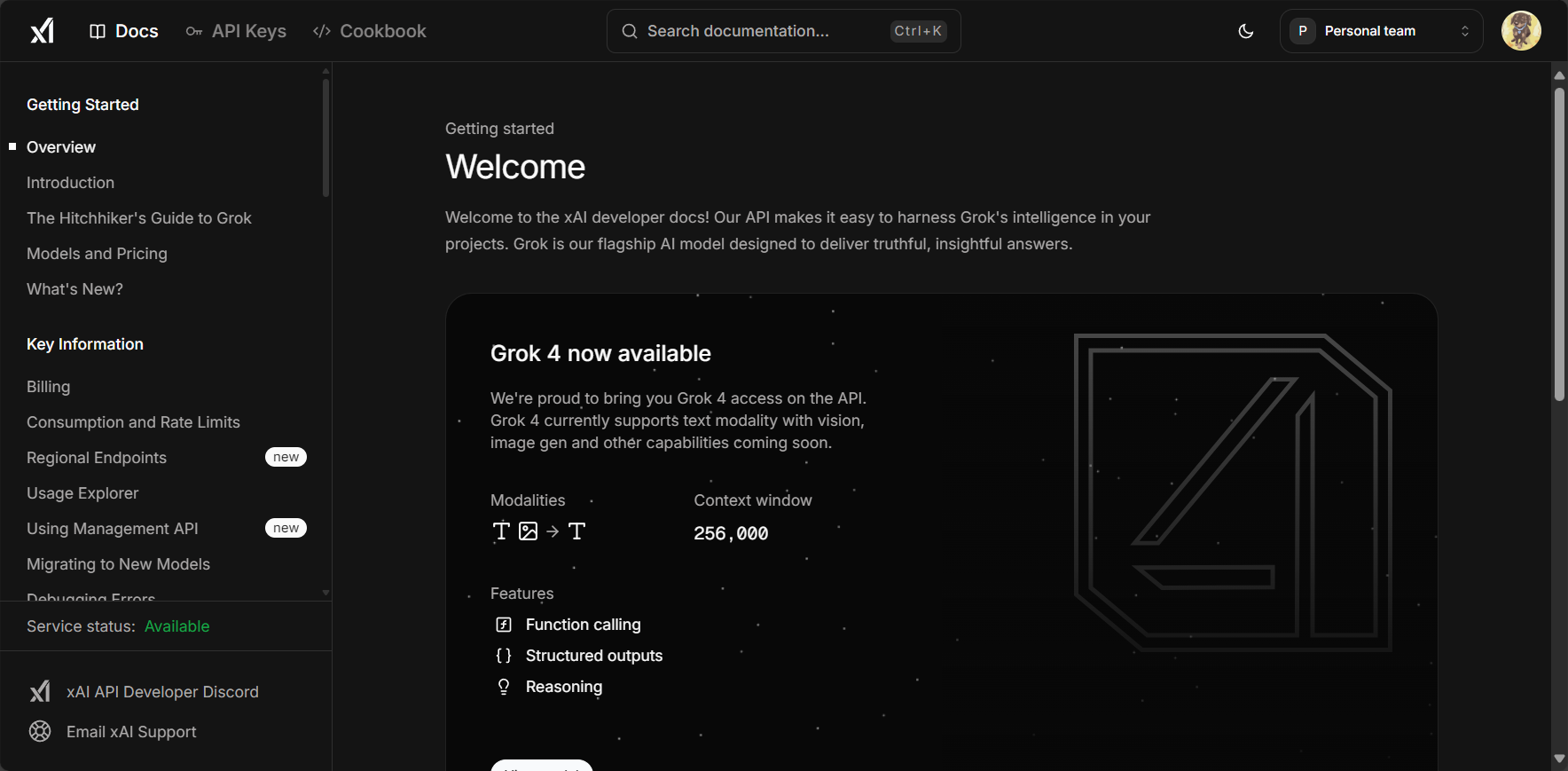Screen dimensions: 1568x771
Task: Click the book icon next to Docs
Action: (98, 31)
